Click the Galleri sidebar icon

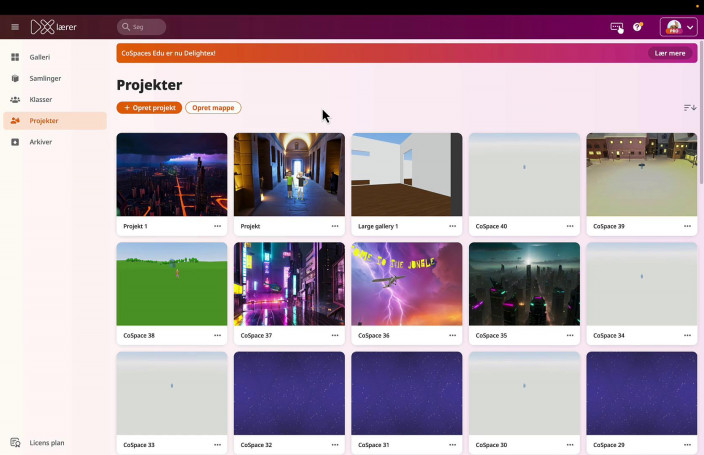[x=15, y=57]
